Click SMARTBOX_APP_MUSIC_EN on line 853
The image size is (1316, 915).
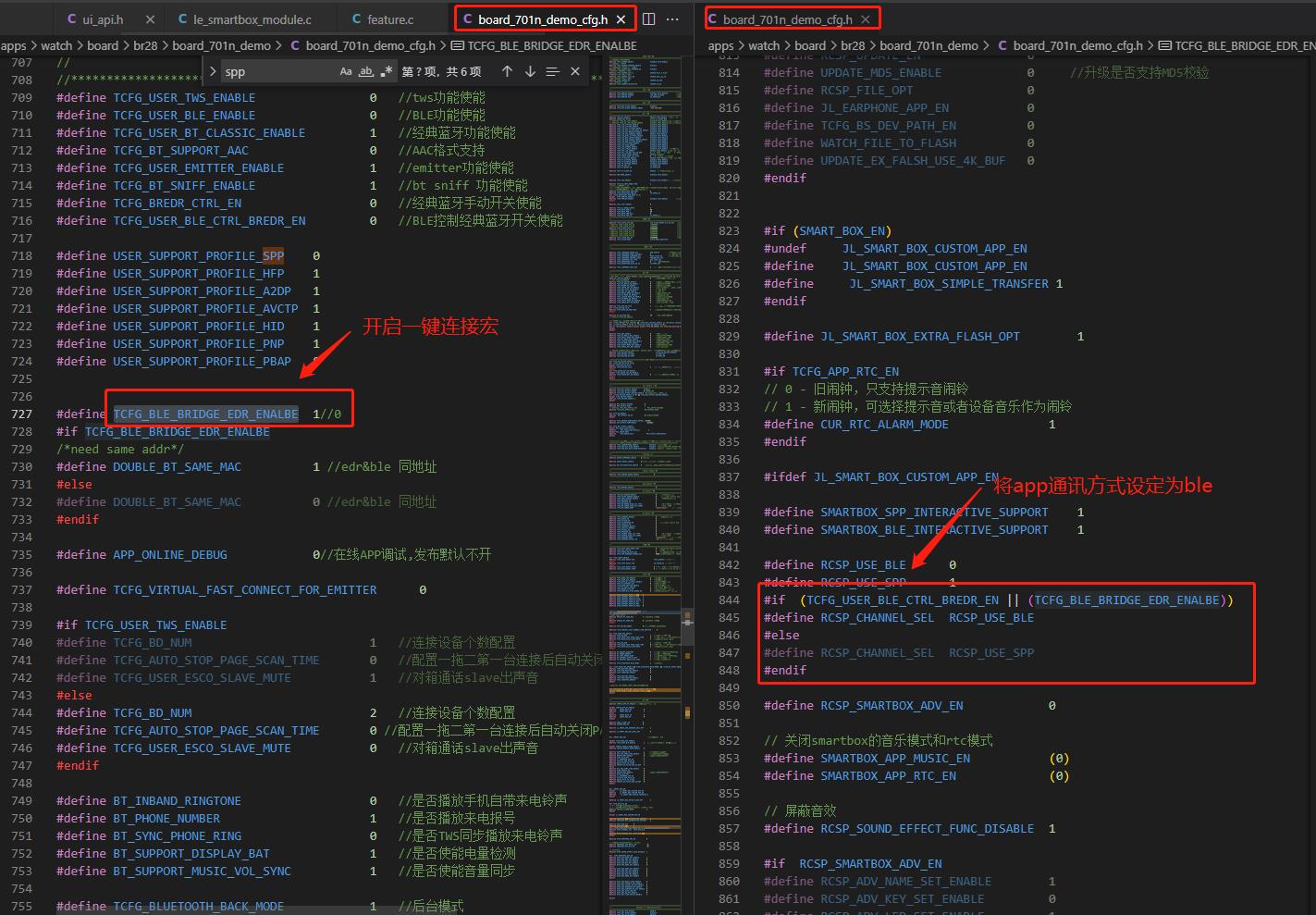tap(895, 758)
